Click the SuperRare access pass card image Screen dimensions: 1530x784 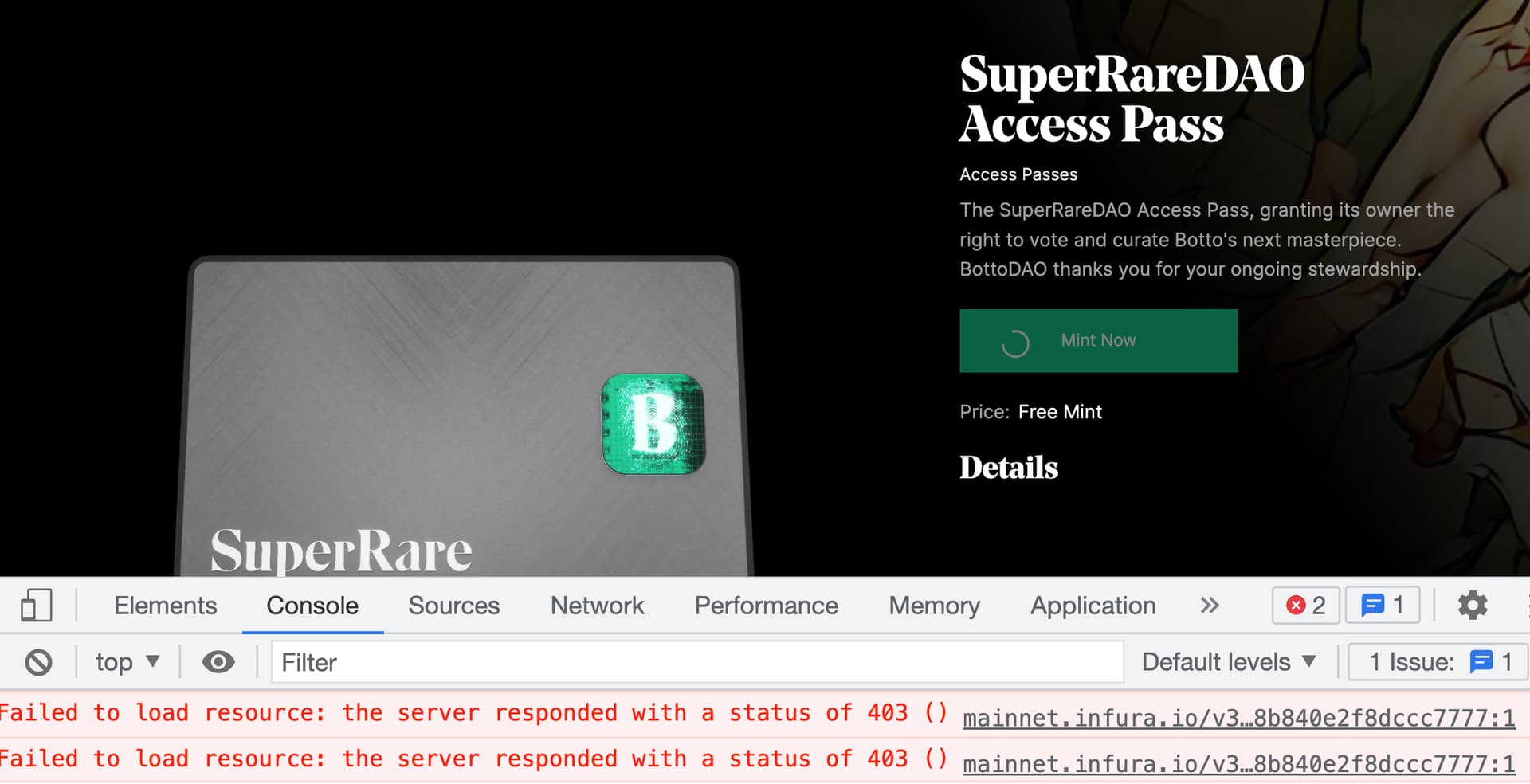click(464, 416)
